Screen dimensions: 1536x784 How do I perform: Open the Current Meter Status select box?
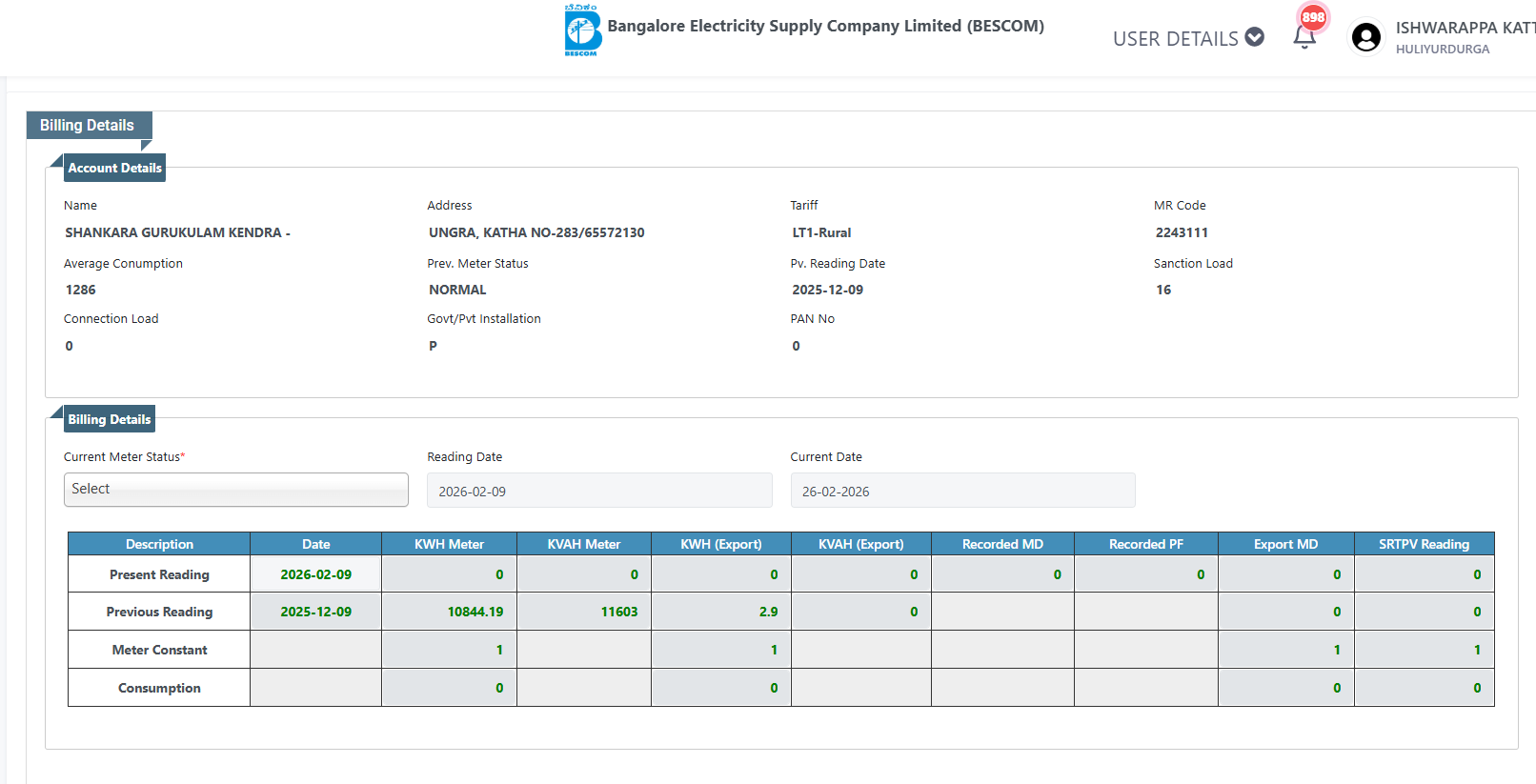235,490
